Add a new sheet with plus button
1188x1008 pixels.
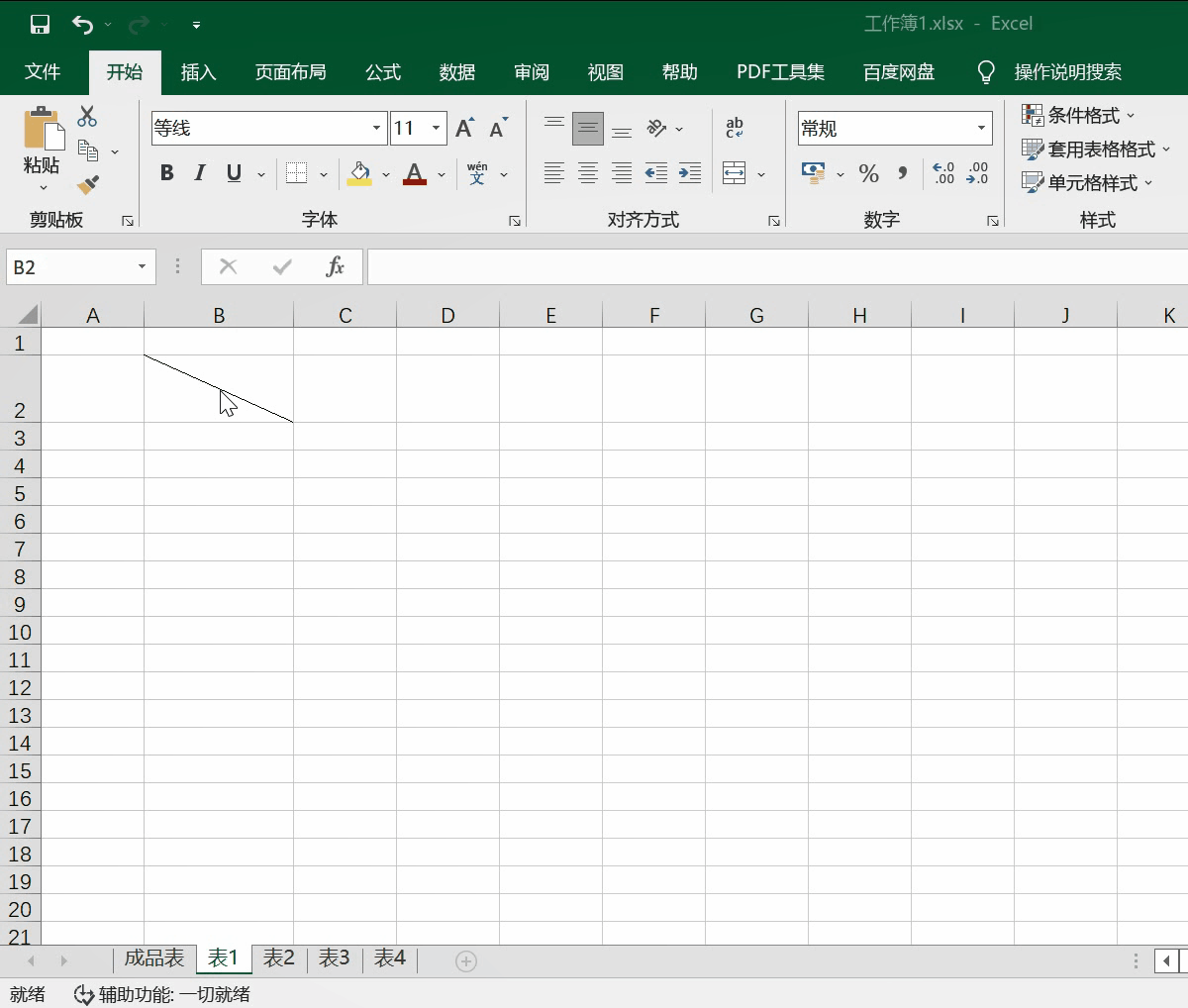pos(466,960)
